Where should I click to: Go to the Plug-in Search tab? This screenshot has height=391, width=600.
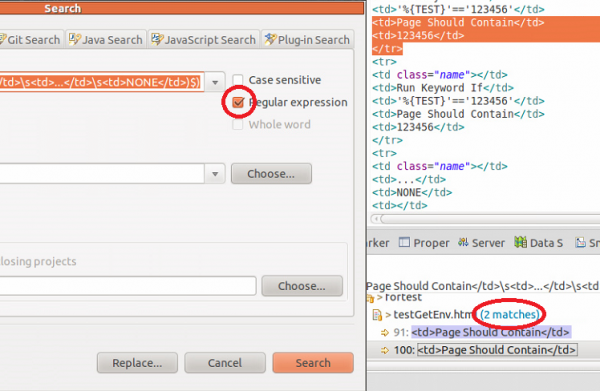coord(307,39)
